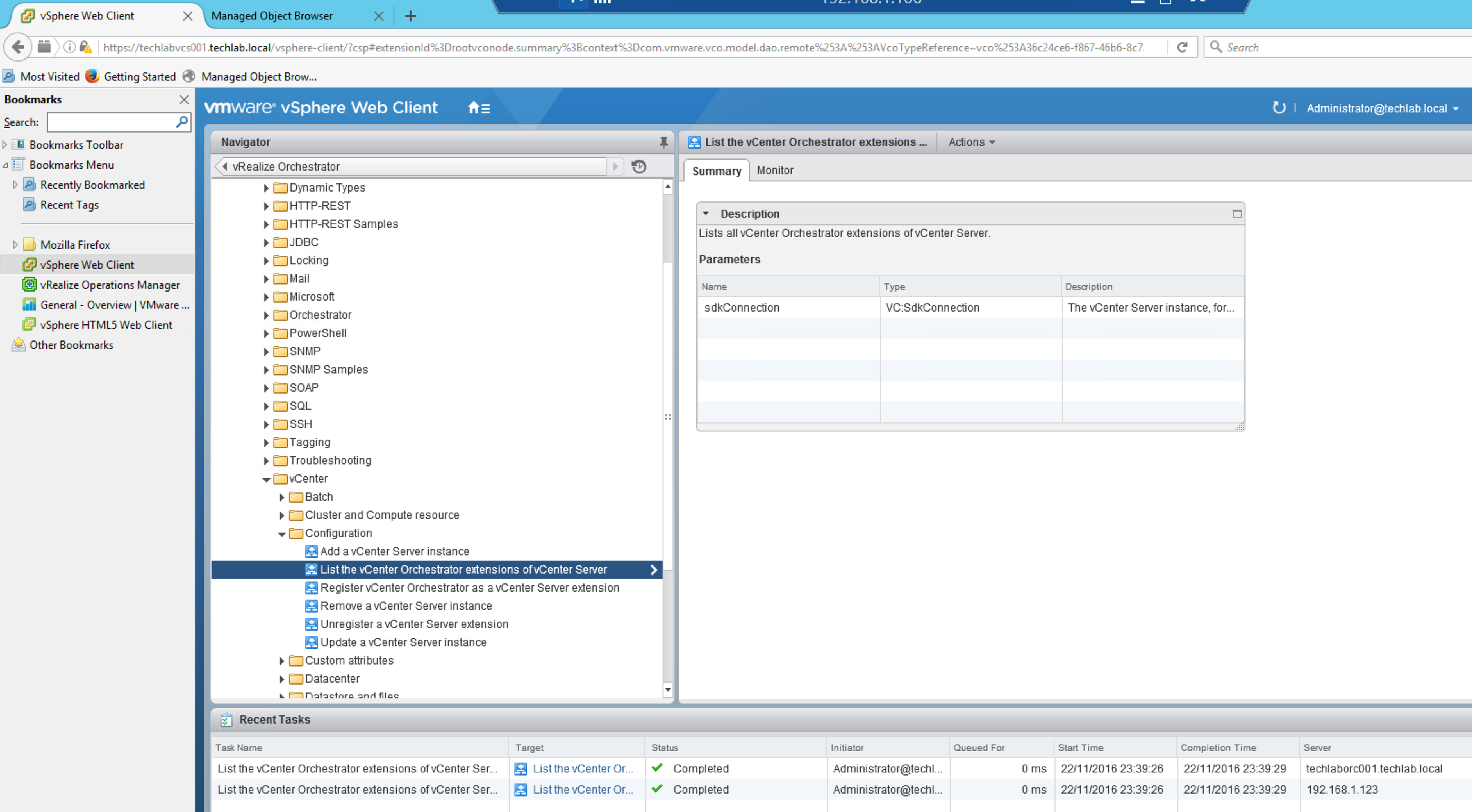
Task: Select Update a vCenter Server instance workflow icon
Action: coord(311,642)
